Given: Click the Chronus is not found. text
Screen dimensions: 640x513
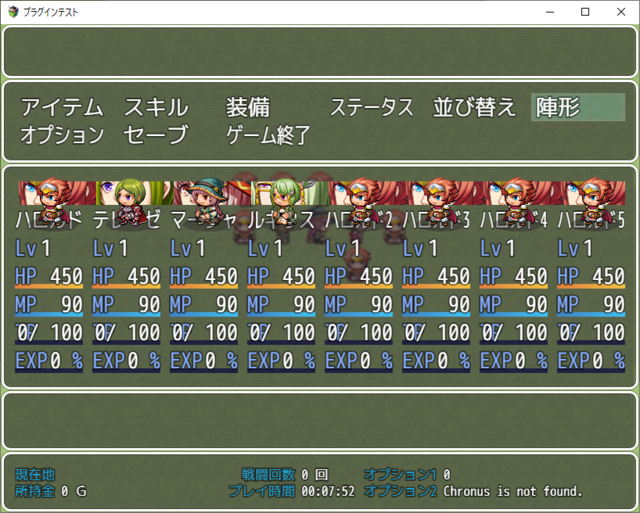Looking at the screenshot, I should 513,491.
